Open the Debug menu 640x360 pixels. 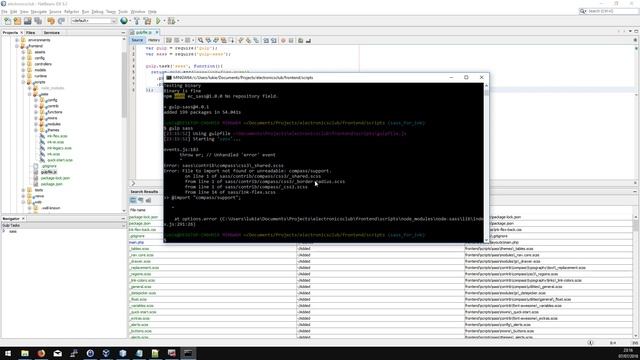point(97,12)
